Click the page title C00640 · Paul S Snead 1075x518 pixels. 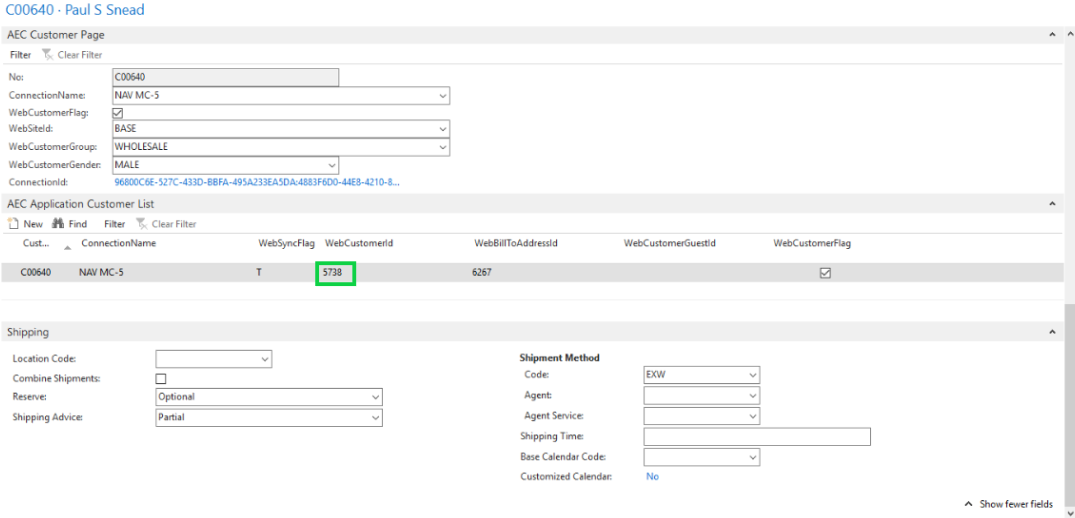75,10
